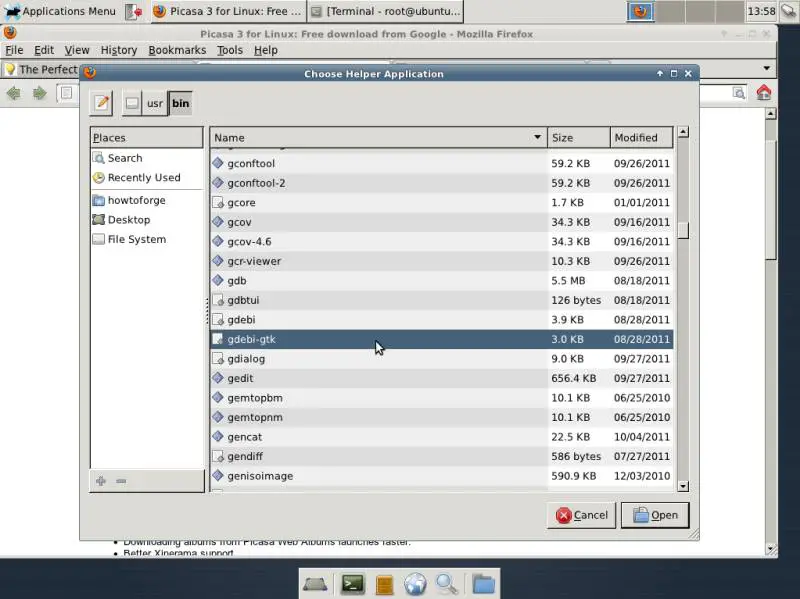The image size is (800, 599).
Task: Click magnifier search icon in bottom panel
Action: 447,584
